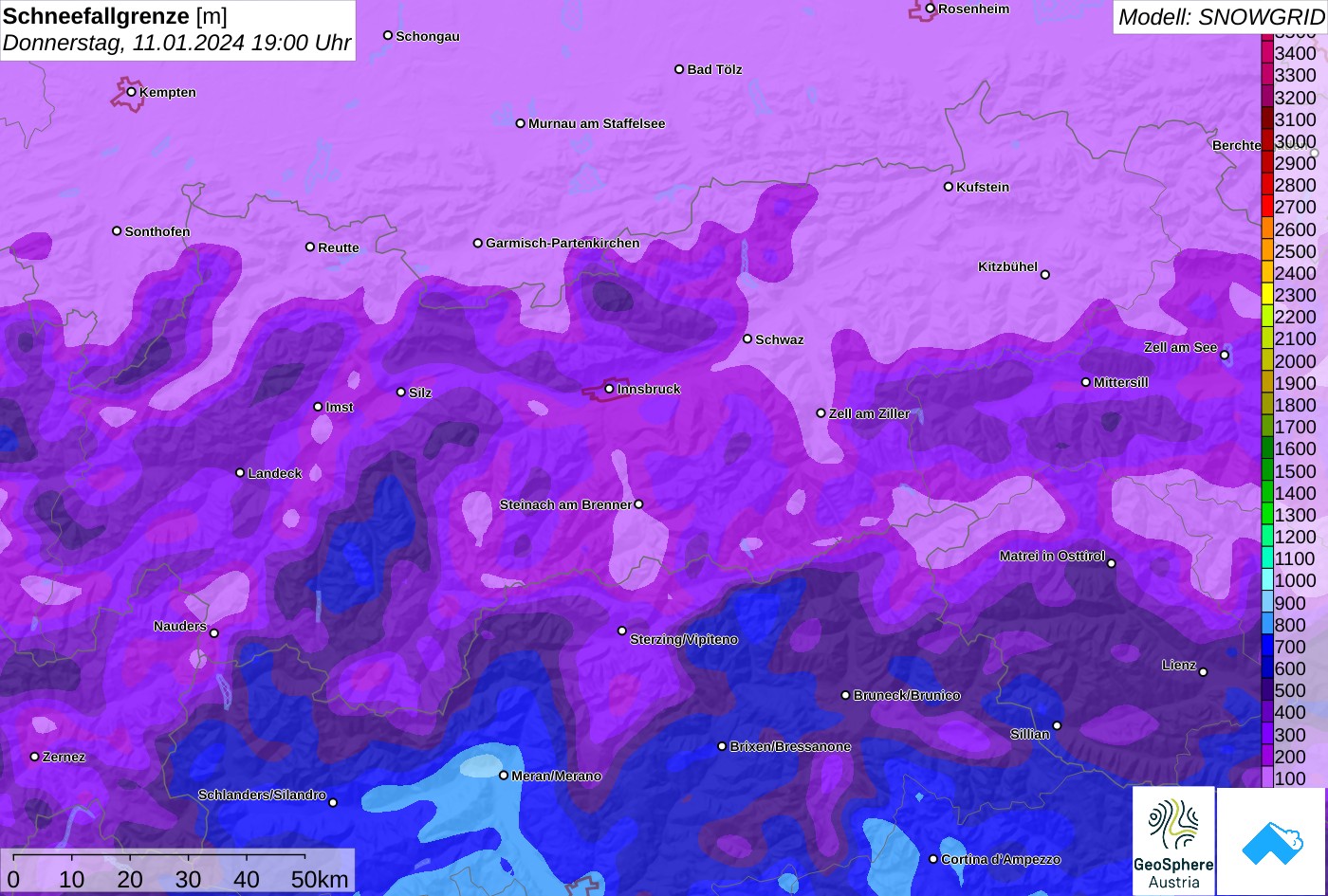
Task: Click the blue house-and-cloud logo
Action: [x=1271, y=841]
